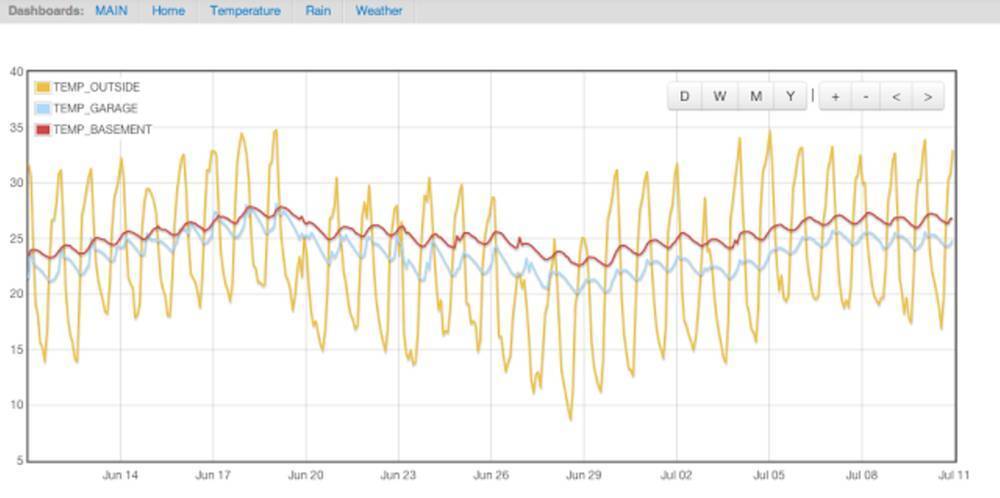Screen dimensions: 1000x498
Task: Toggle the TEMP_GARAGE series label
Action: coord(95,109)
